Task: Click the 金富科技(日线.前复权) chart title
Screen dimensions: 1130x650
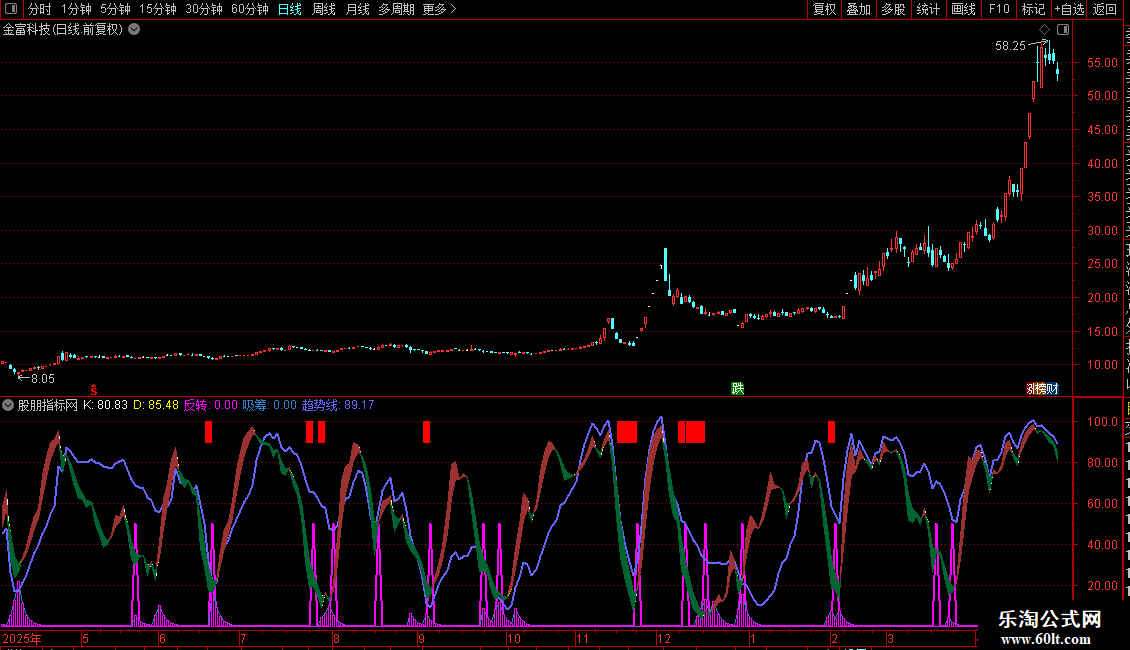Action: tap(63, 30)
